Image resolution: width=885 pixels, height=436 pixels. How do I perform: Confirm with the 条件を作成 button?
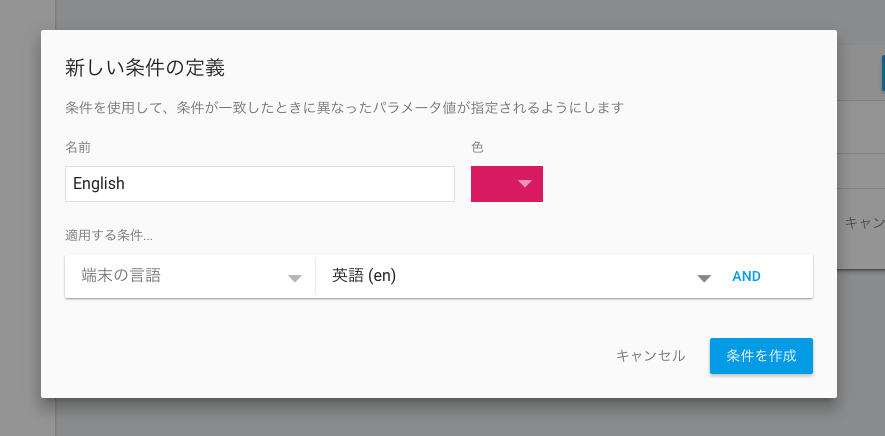coord(761,356)
